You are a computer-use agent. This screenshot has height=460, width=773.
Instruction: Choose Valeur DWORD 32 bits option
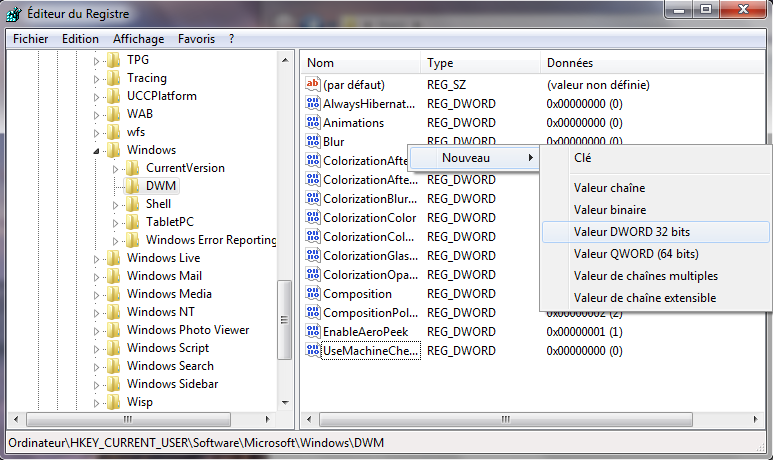tap(631, 232)
